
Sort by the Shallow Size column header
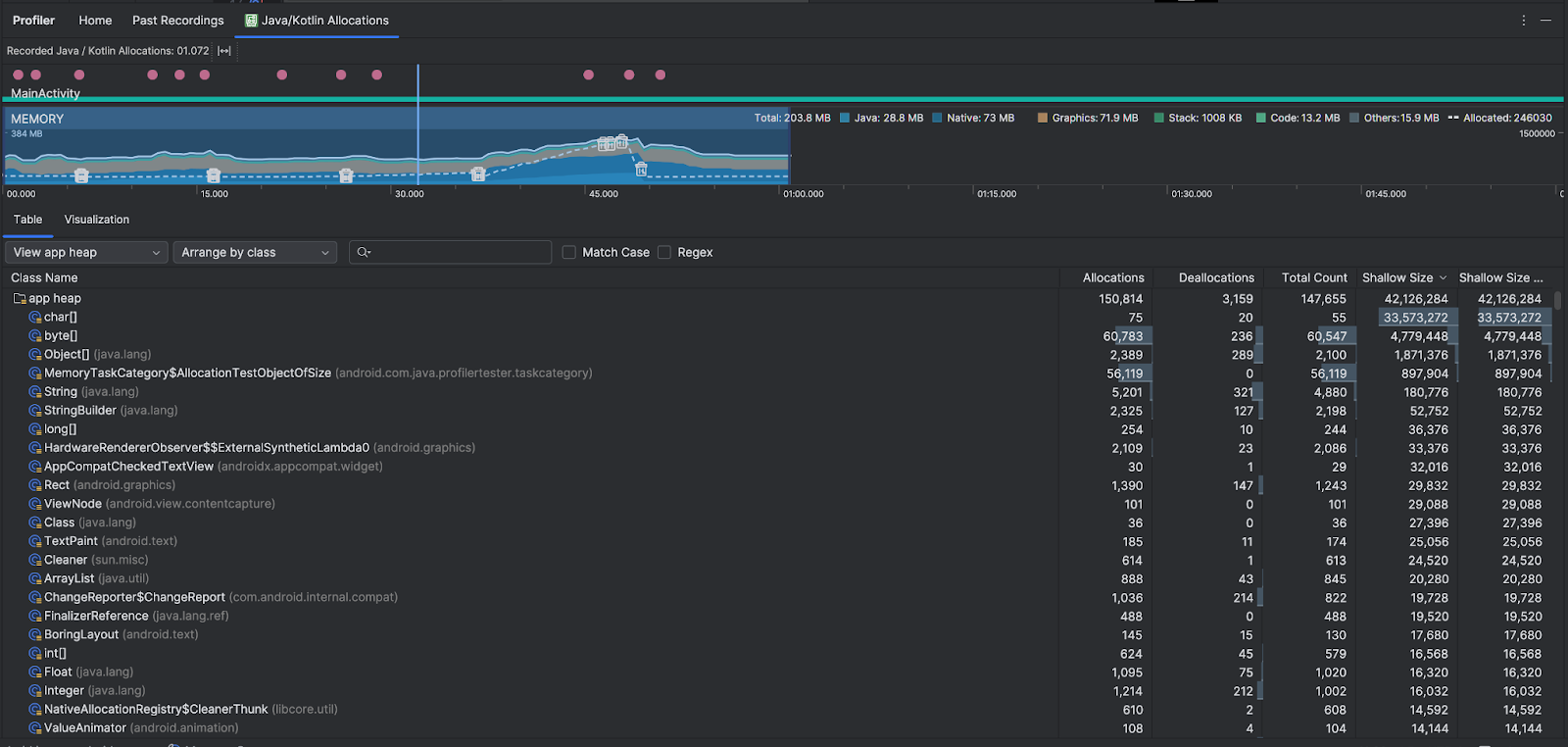click(x=1396, y=278)
